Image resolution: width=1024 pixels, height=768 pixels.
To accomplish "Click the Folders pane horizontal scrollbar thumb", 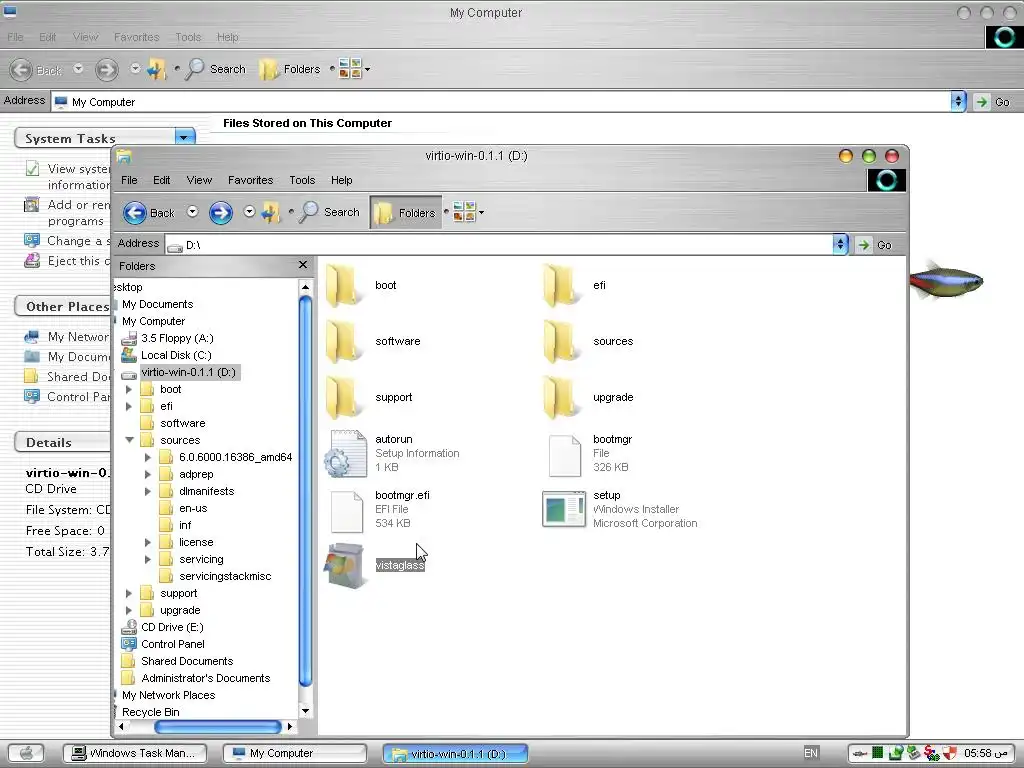I will [217, 726].
